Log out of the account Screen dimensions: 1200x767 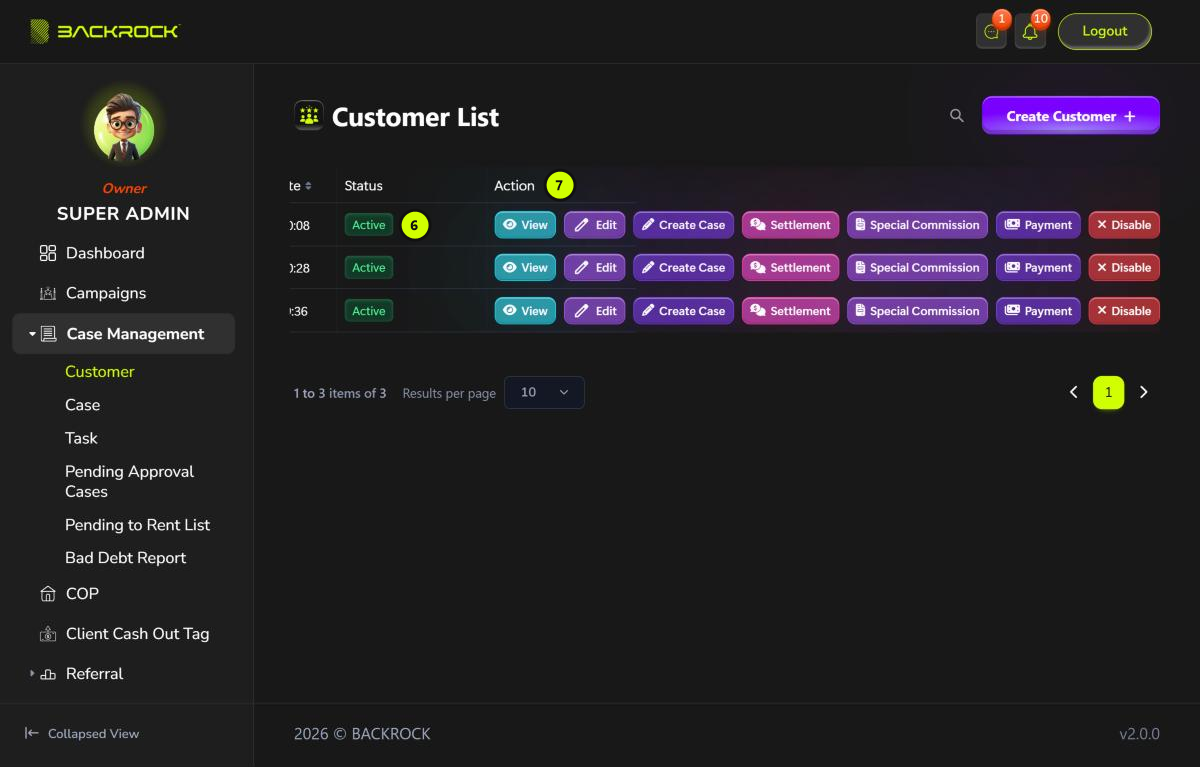1105,31
